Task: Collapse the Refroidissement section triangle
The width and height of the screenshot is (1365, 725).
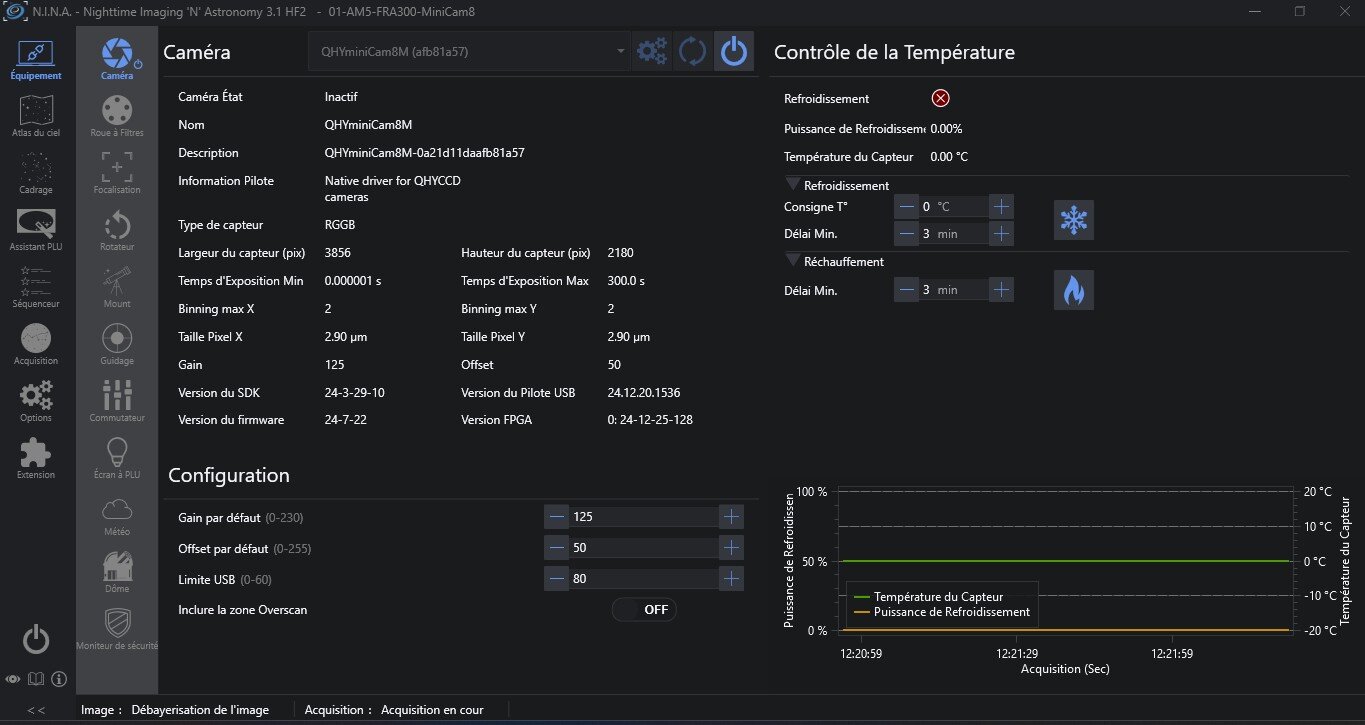Action: 793,185
